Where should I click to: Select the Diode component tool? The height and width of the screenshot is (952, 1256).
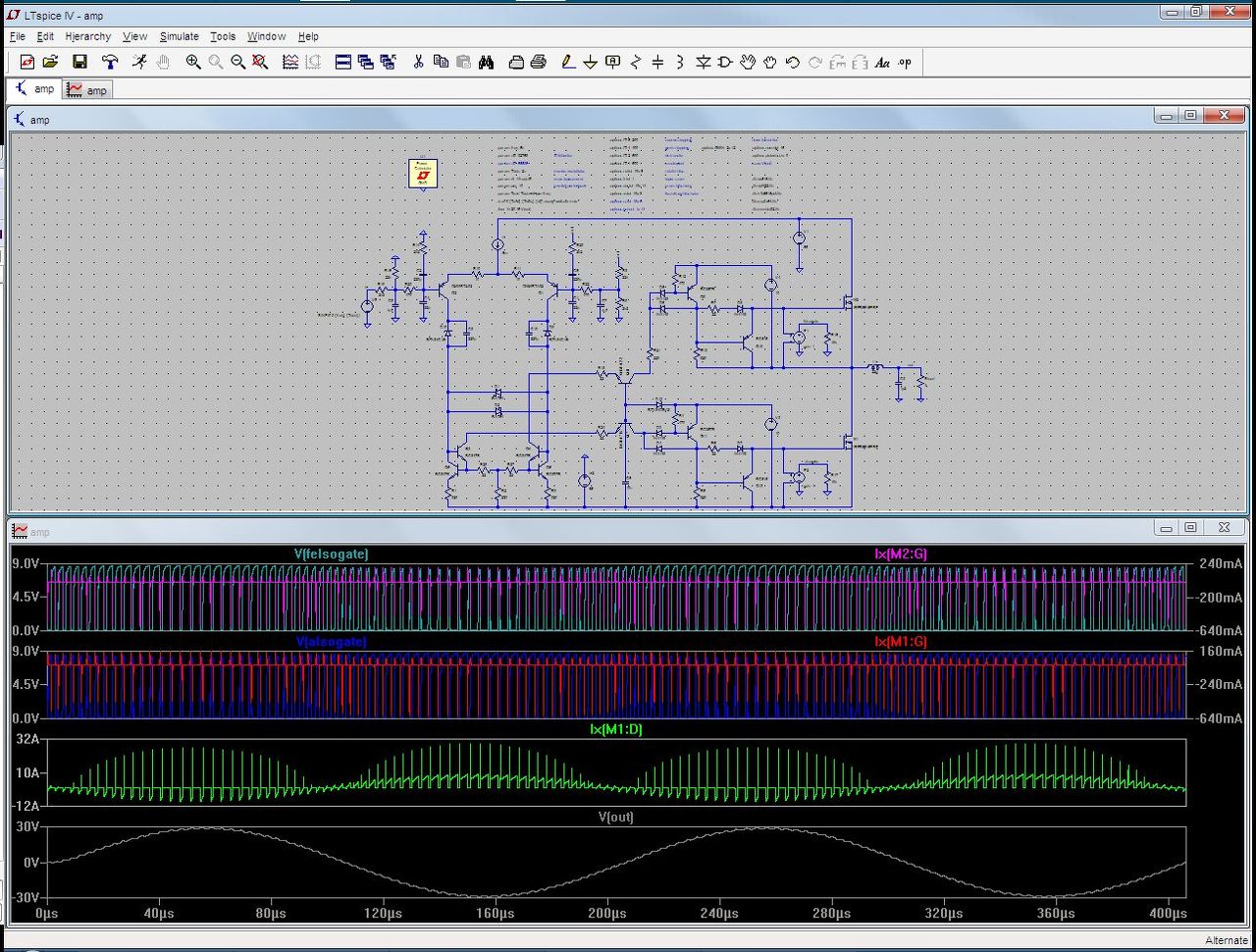tap(703, 62)
